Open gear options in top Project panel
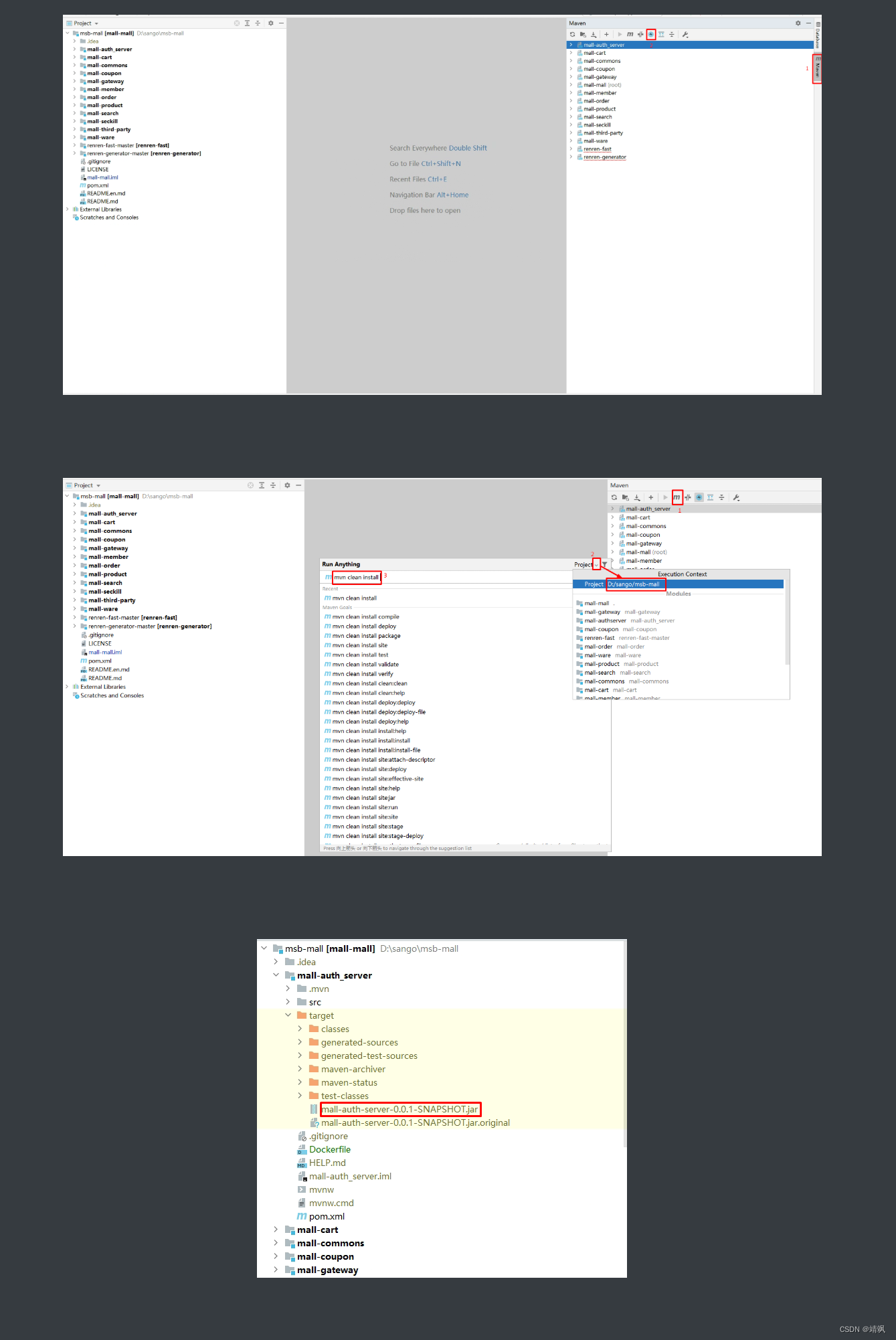This screenshot has width=896, height=1340. pos(271,23)
